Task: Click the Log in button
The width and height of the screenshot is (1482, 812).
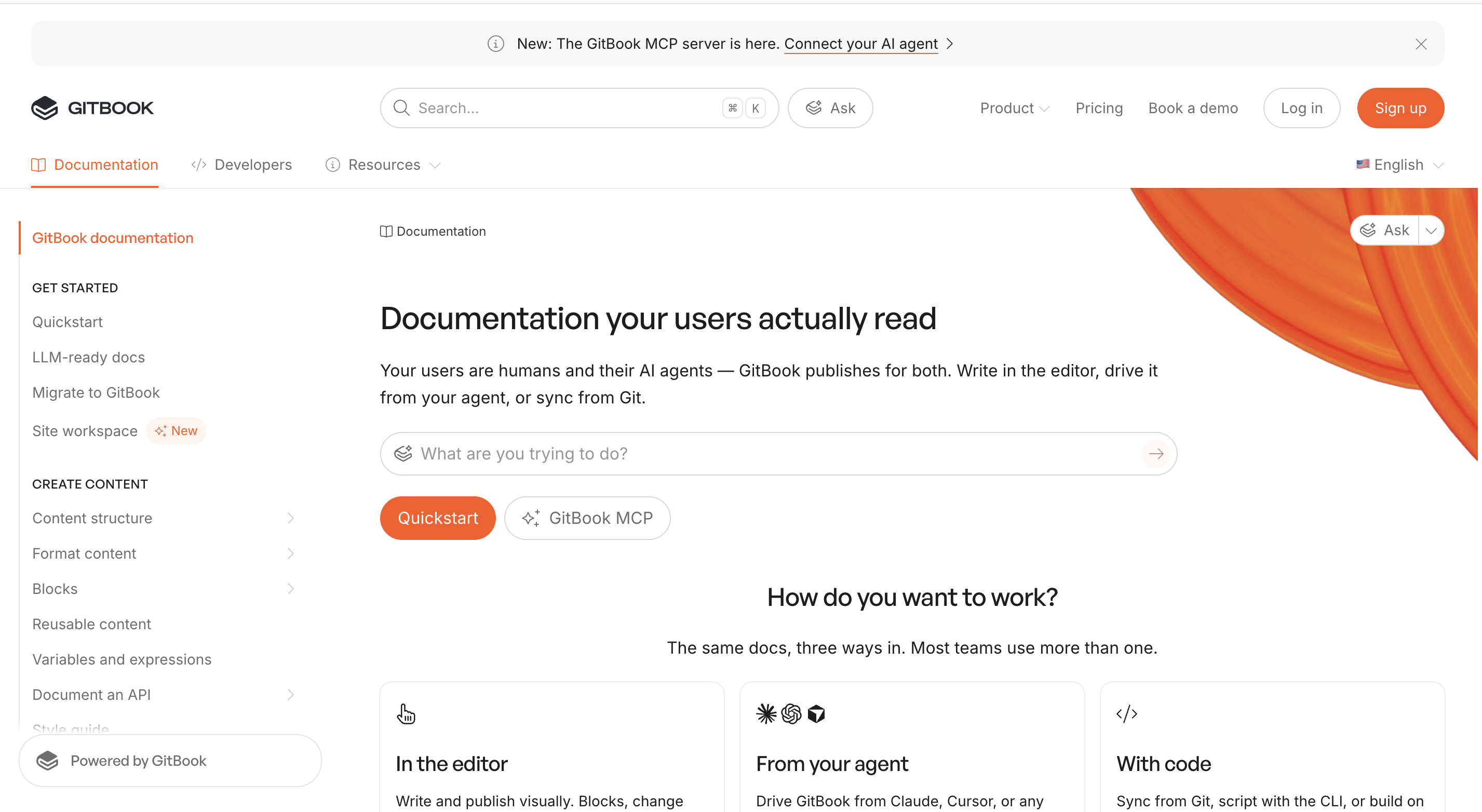Action: tap(1301, 108)
